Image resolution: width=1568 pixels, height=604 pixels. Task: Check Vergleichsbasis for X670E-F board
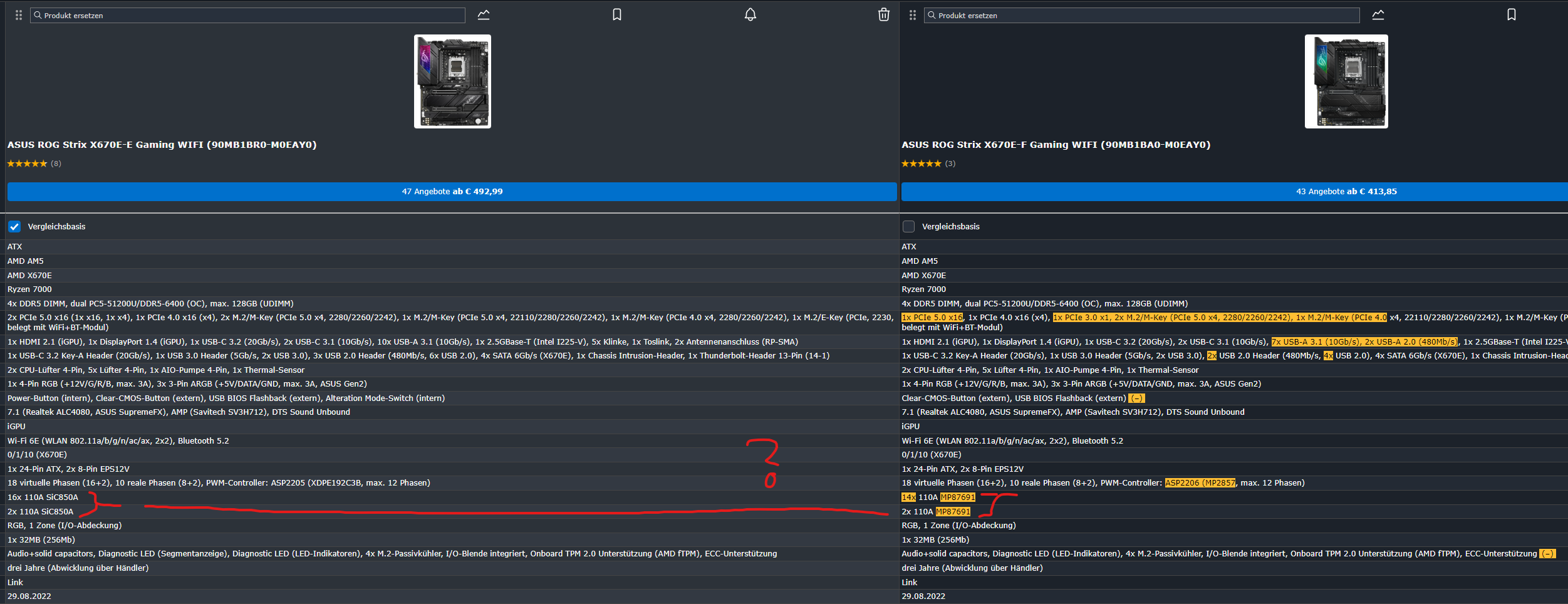coord(908,226)
